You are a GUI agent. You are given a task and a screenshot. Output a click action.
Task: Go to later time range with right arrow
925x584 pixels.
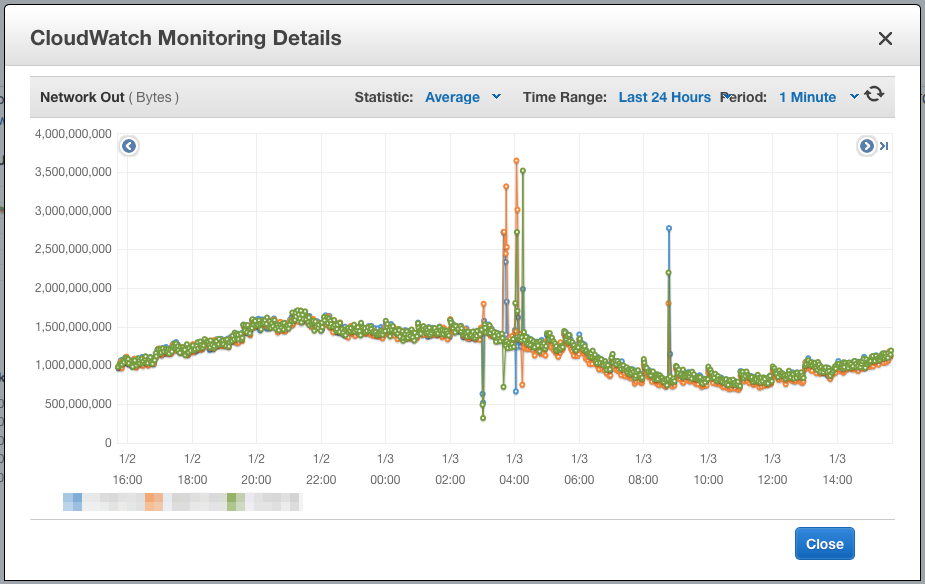pos(866,146)
